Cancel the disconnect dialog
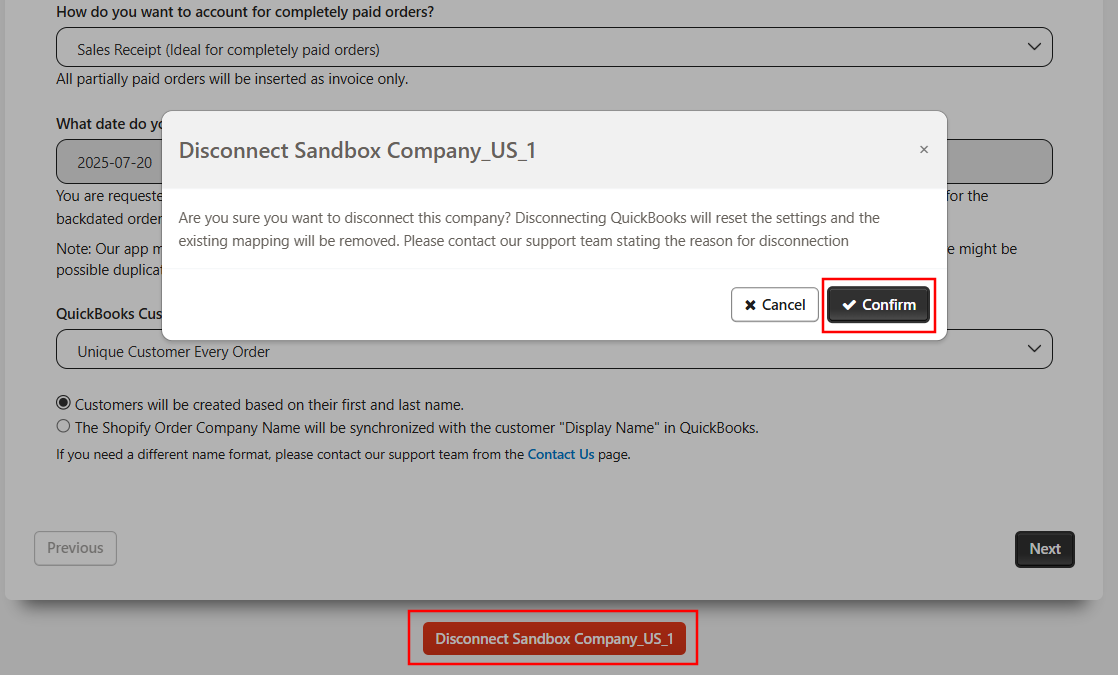This screenshot has height=675, width=1118. pyautogui.click(x=774, y=304)
